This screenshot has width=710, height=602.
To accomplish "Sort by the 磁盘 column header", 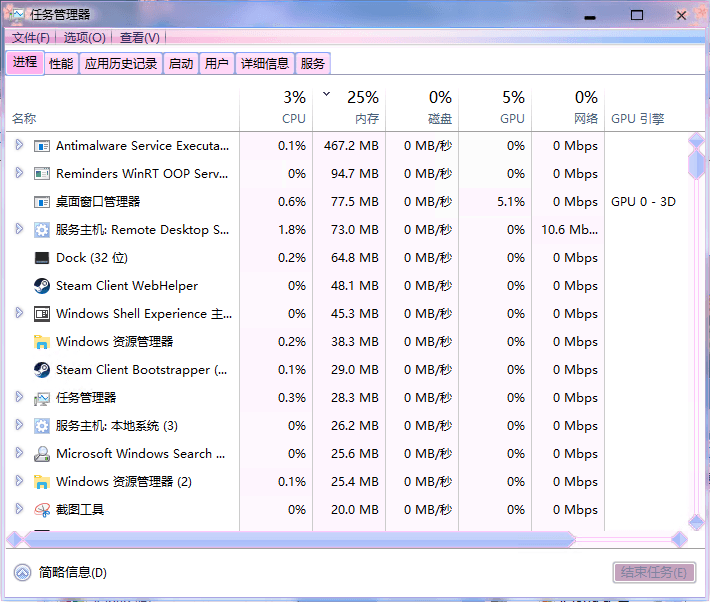I will [x=422, y=108].
